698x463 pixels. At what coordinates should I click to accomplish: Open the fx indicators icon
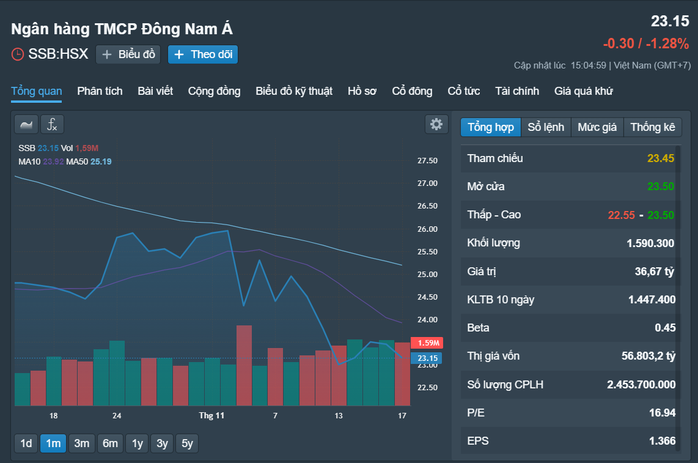coord(52,125)
